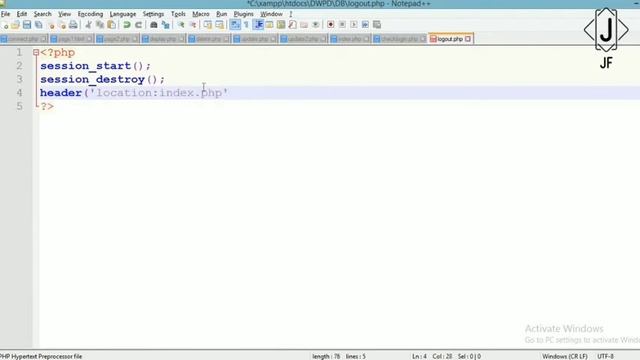Toggle Word Wrap toolbar button
This screenshot has height=360, width=640.
click(235, 25)
